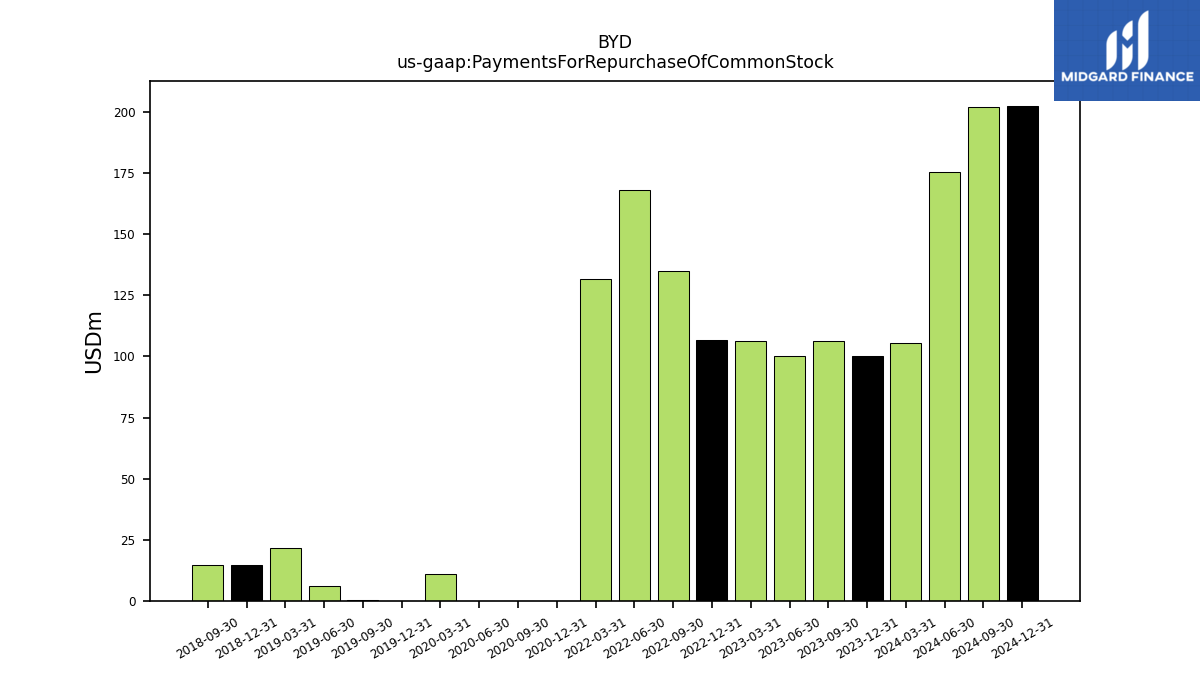1200x675 pixels.
Task: Select the subtitle 'us-gaap:PaymentsForRepurchaseOfCommonStock'
Action: tap(615, 63)
